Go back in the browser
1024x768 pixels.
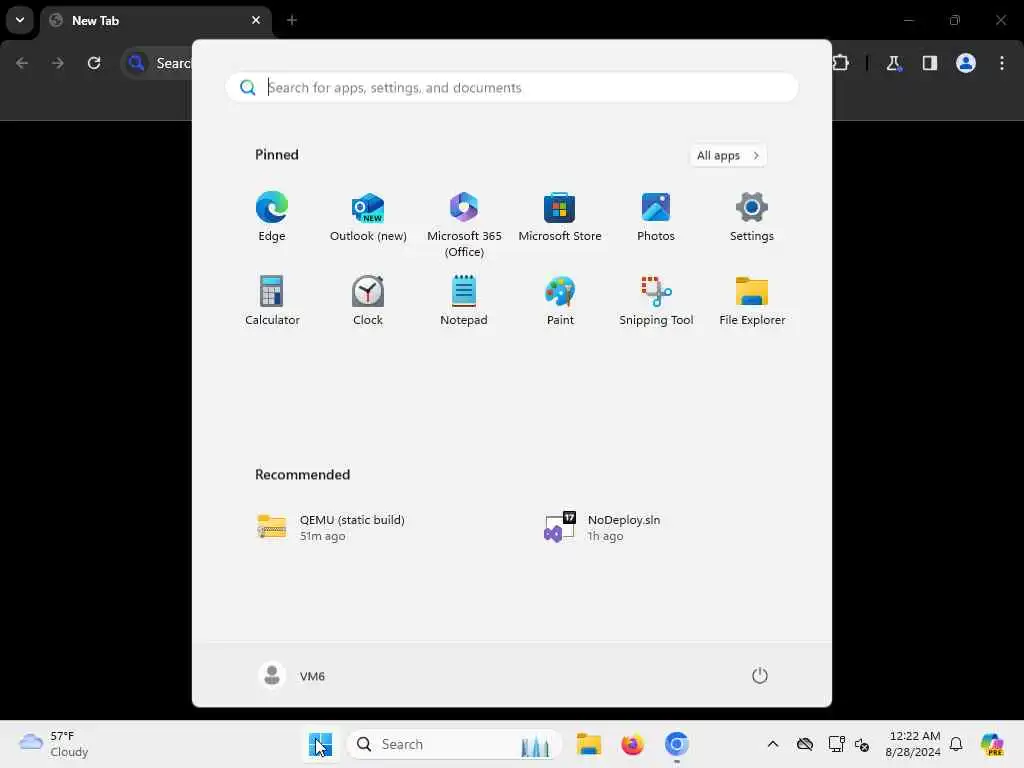pyautogui.click(x=22, y=63)
